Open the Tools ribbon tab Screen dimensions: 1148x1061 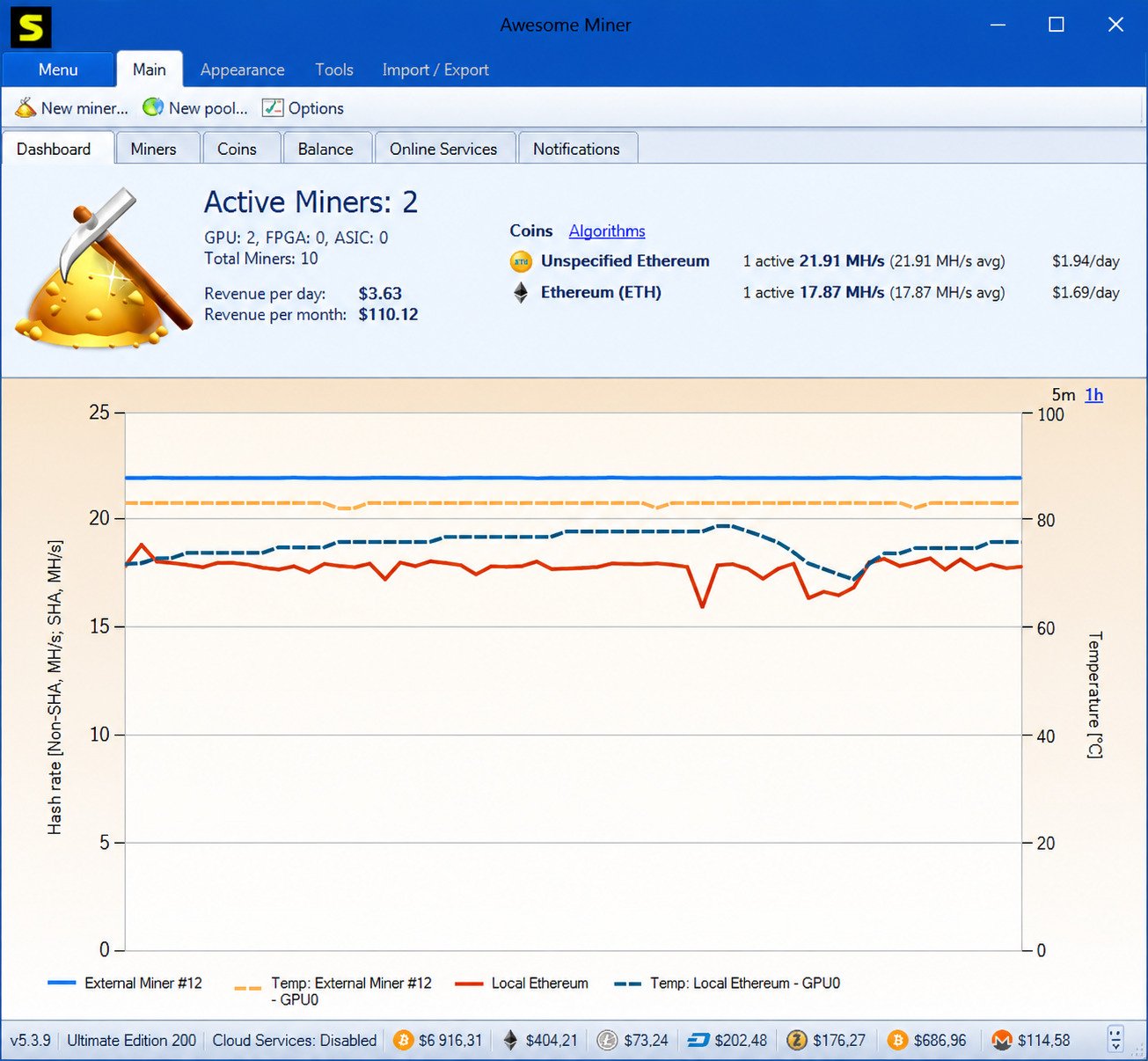point(334,70)
